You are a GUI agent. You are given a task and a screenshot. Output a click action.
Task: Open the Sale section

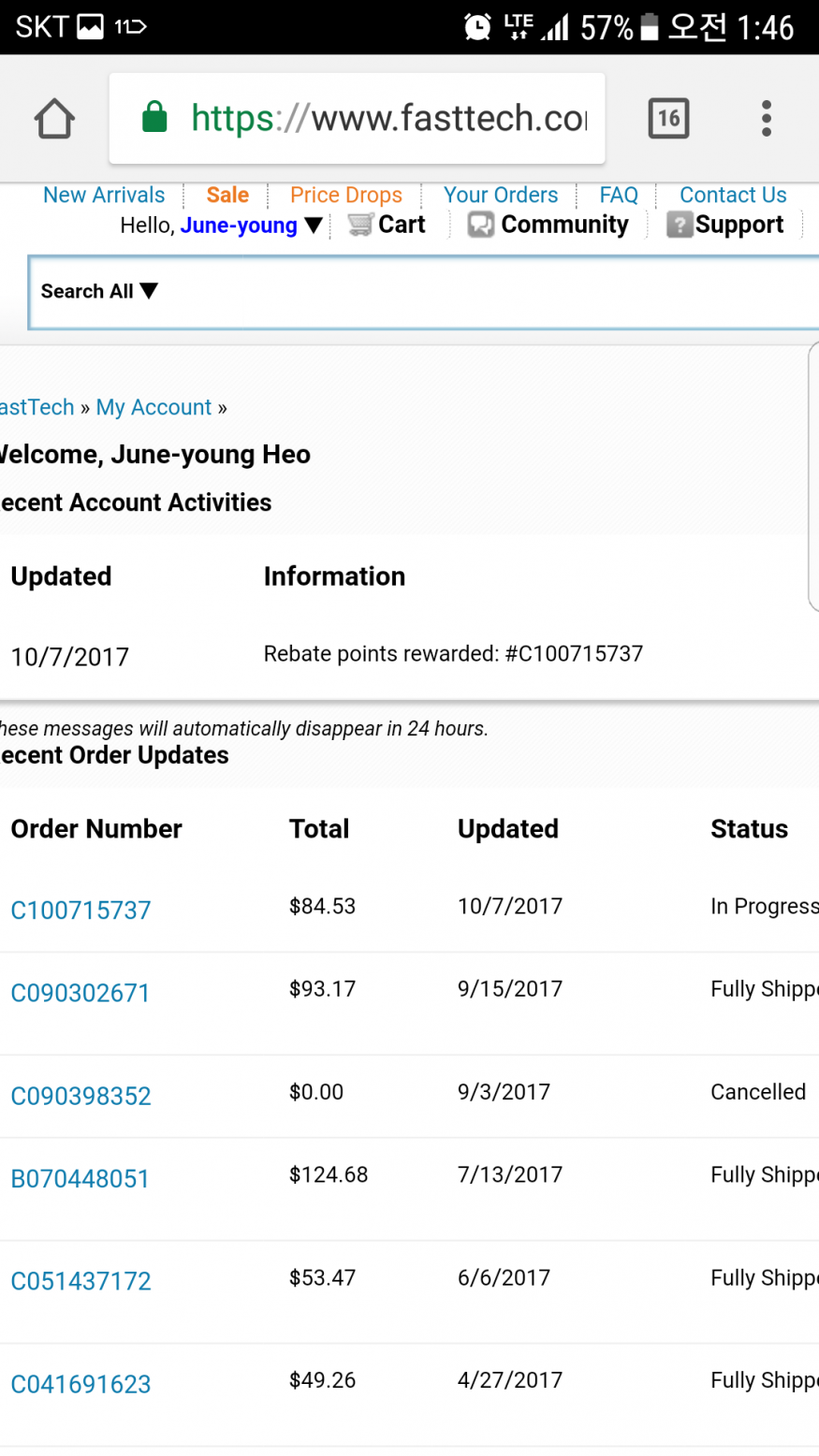click(227, 195)
